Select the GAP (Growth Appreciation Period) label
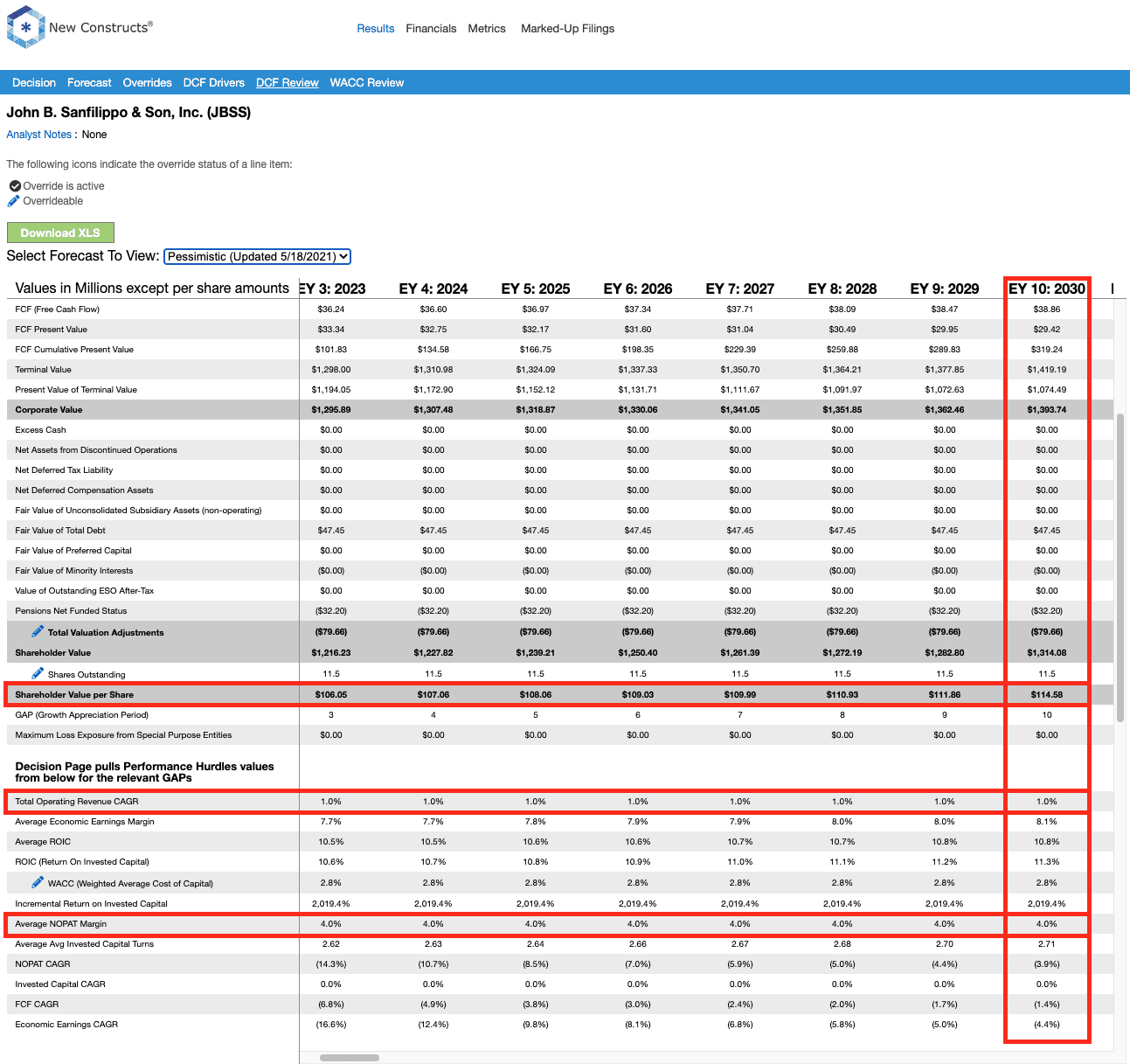The image size is (1130, 1064). 82,715
